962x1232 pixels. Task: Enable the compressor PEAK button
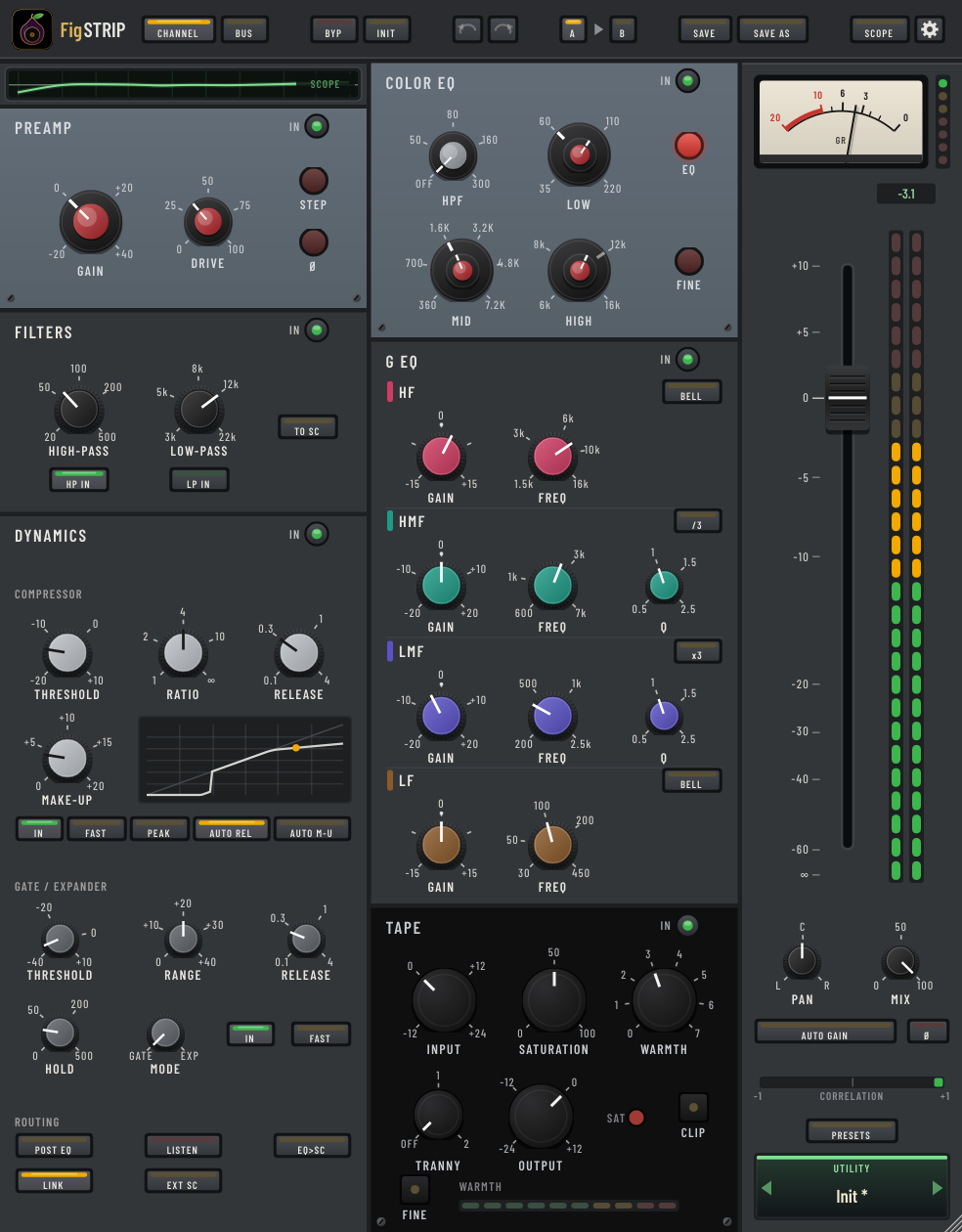(159, 829)
